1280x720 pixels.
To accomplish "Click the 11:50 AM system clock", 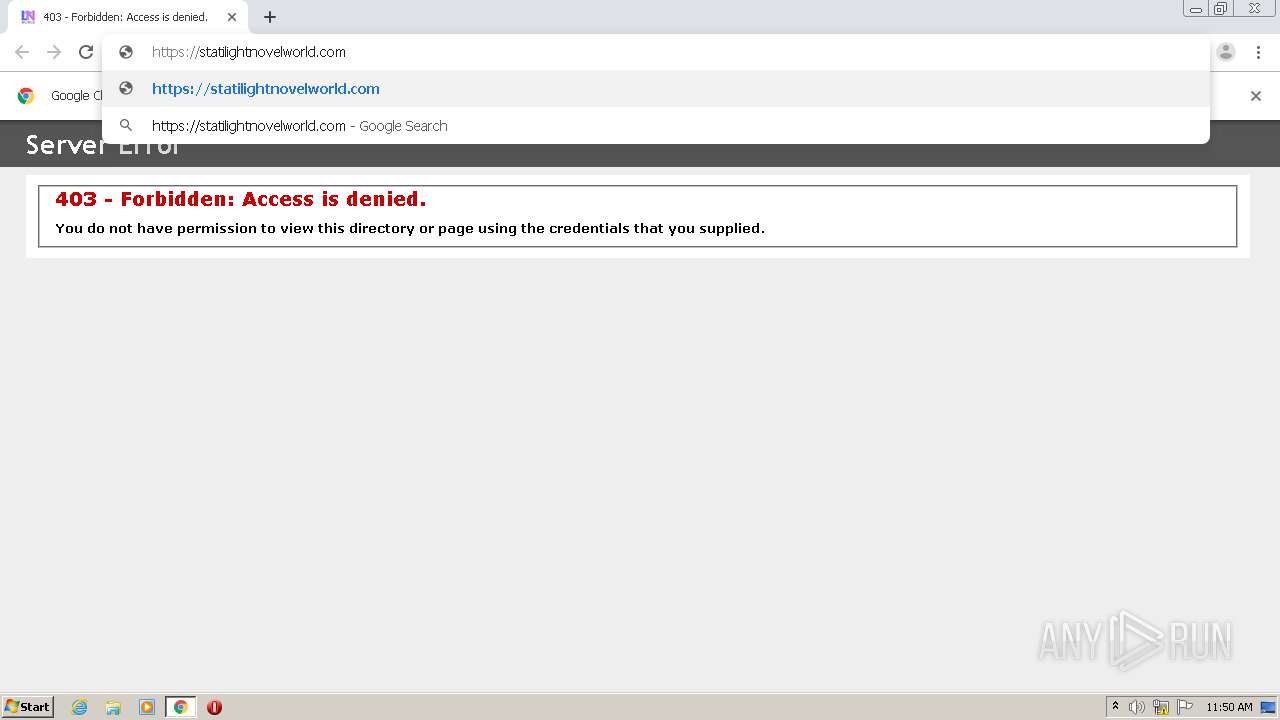I will pos(1229,707).
